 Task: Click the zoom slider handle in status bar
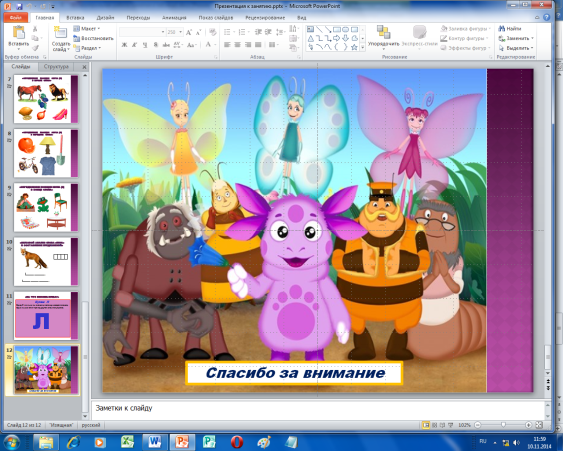(503, 425)
